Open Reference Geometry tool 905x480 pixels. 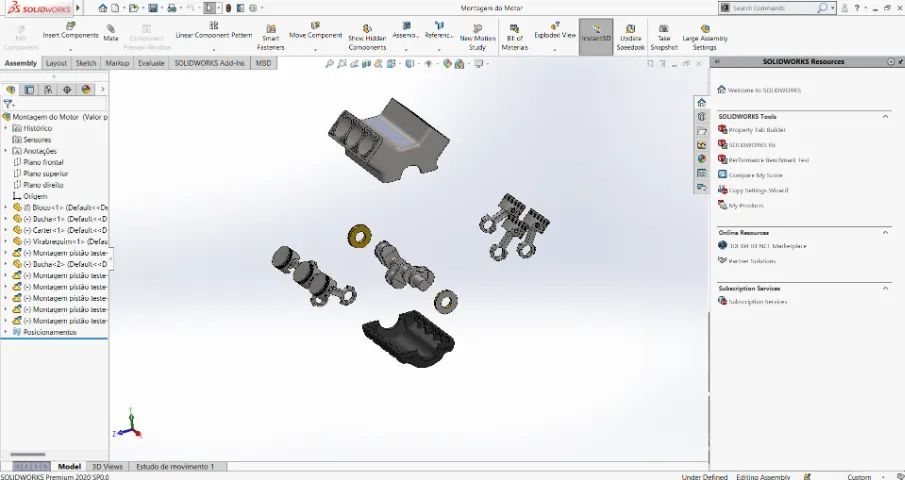tap(439, 31)
